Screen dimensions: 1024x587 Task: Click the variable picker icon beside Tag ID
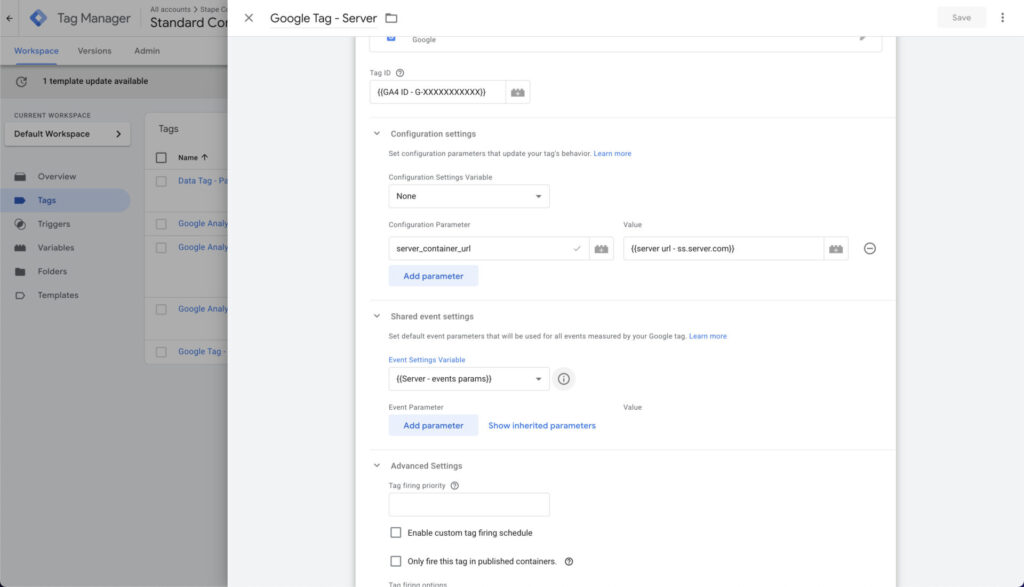pyautogui.click(x=517, y=92)
